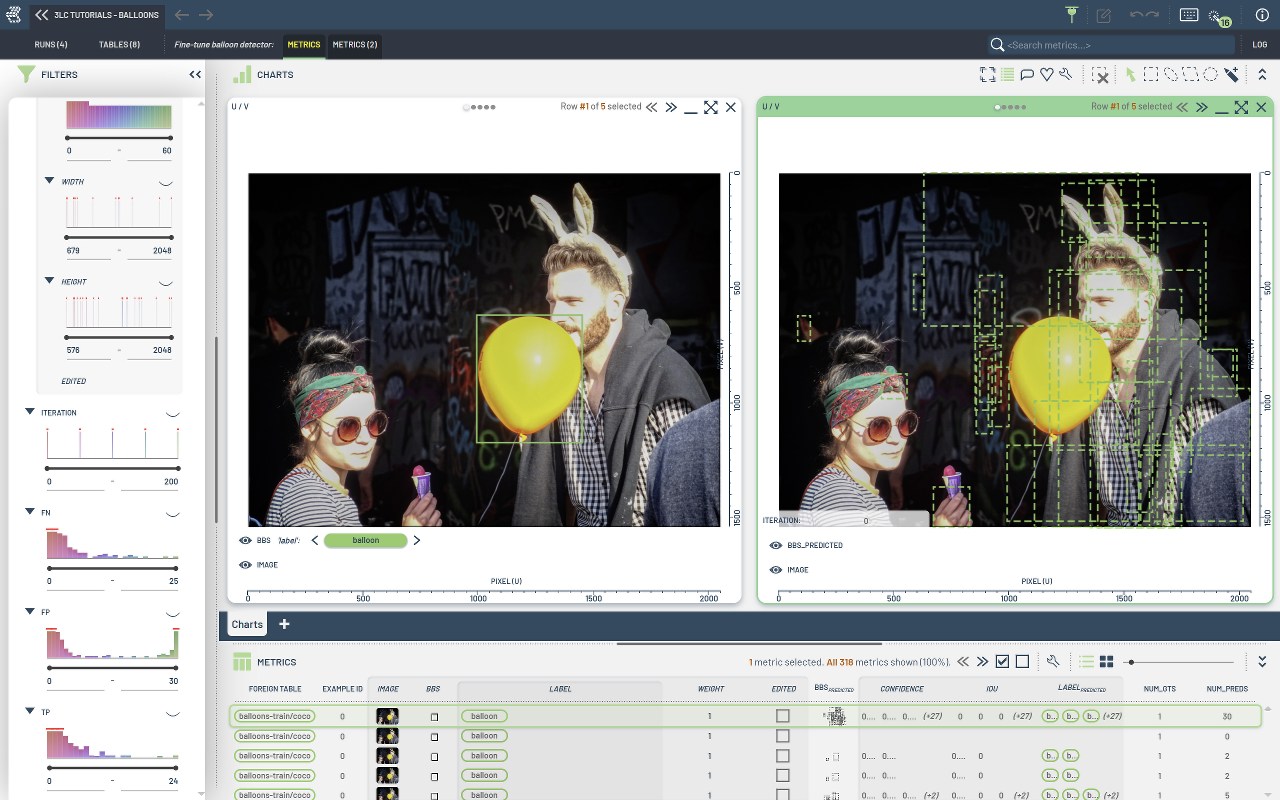Toggle BBS layer visibility in left chart
Screen dimensions: 1280x800
tap(245, 540)
